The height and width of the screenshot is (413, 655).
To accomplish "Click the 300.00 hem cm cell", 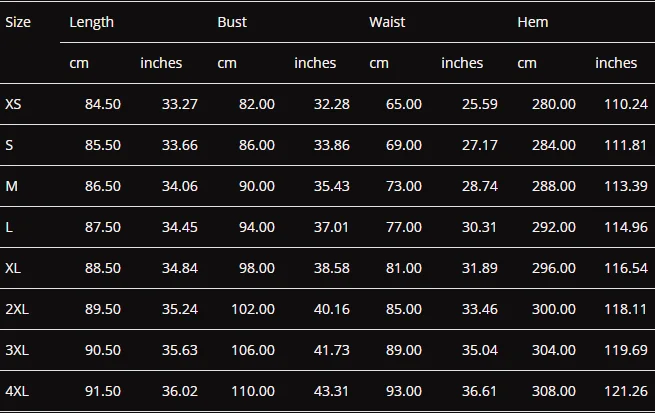I will 553,309.
